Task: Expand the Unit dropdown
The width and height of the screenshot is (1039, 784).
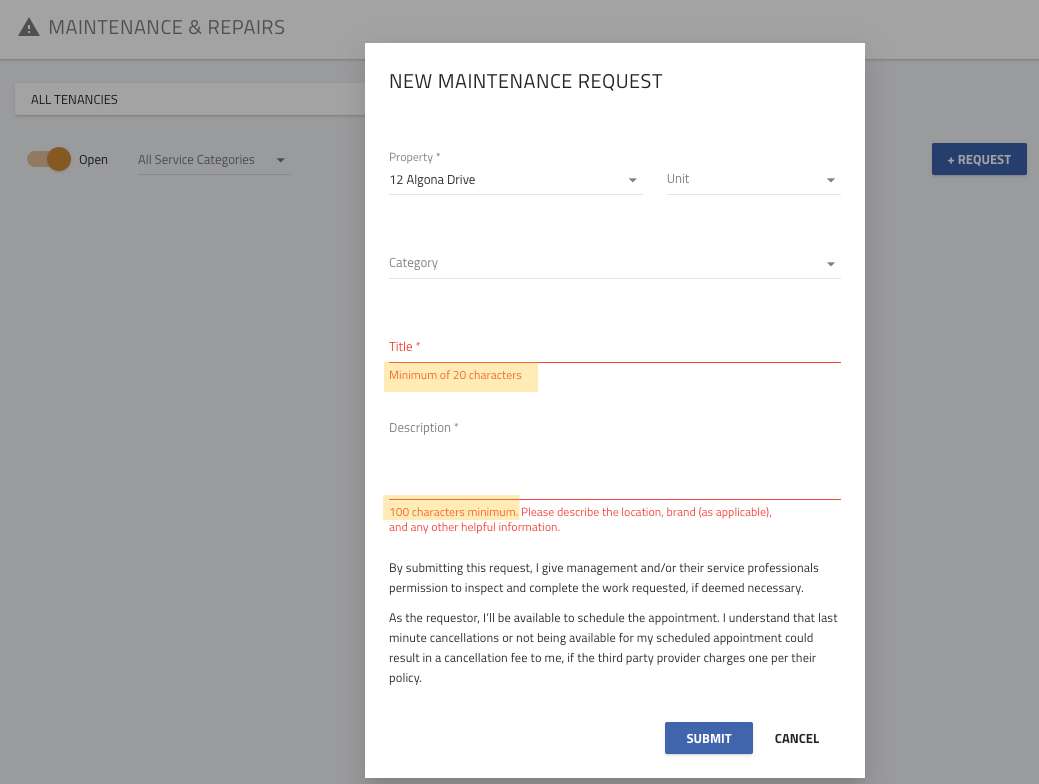Action: (x=753, y=180)
